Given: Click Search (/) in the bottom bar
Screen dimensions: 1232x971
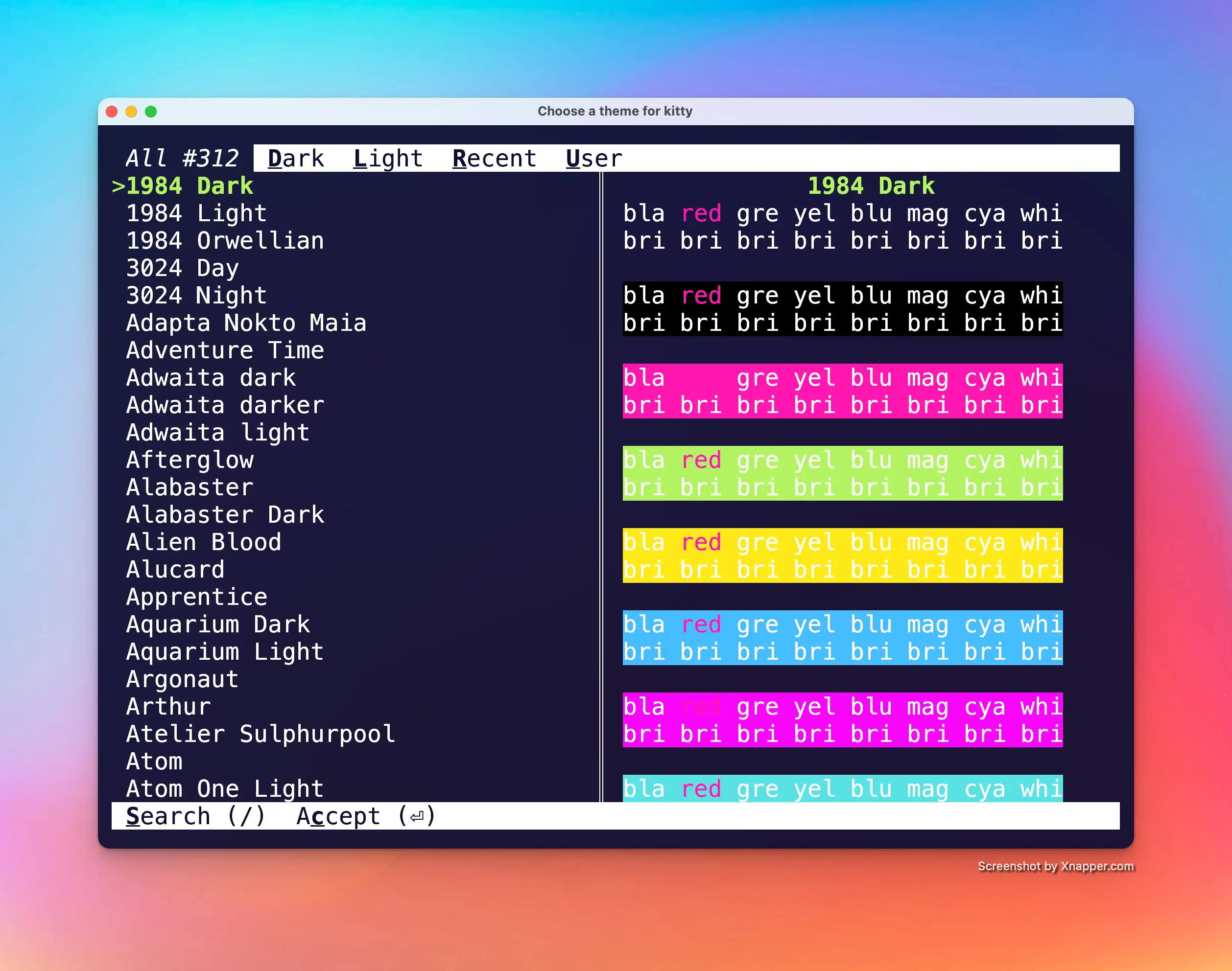Looking at the screenshot, I should click(x=196, y=816).
